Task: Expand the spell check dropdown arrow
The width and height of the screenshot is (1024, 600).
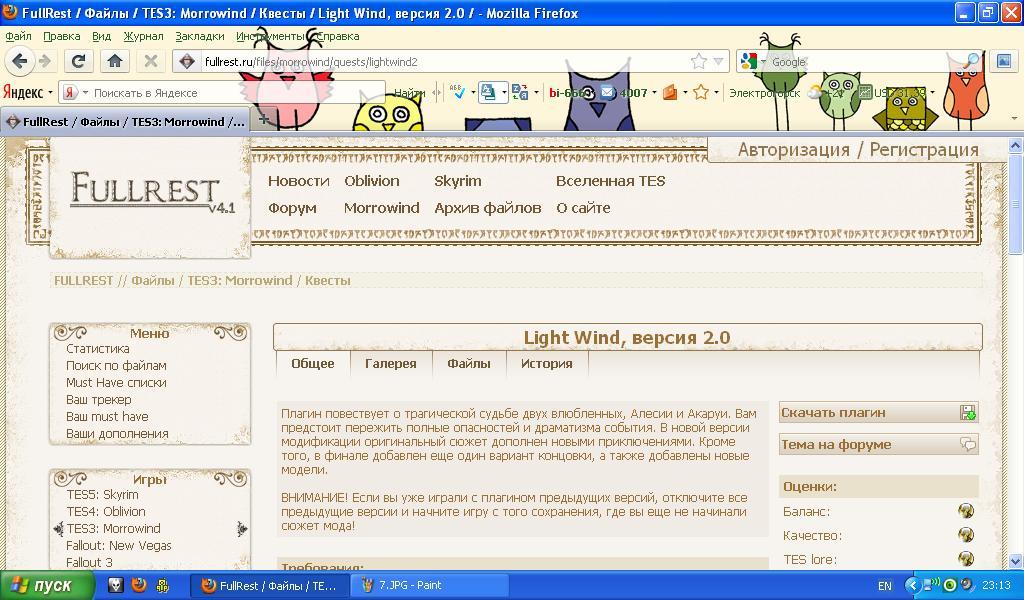Action: click(x=473, y=93)
